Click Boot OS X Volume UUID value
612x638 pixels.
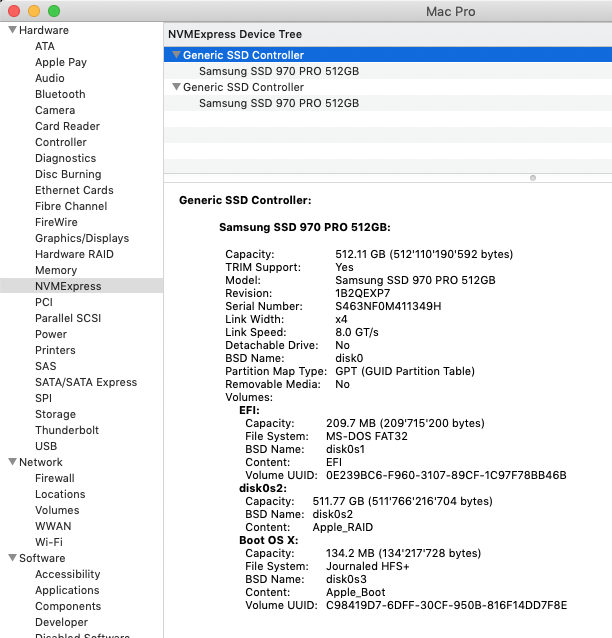[x=446, y=605]
